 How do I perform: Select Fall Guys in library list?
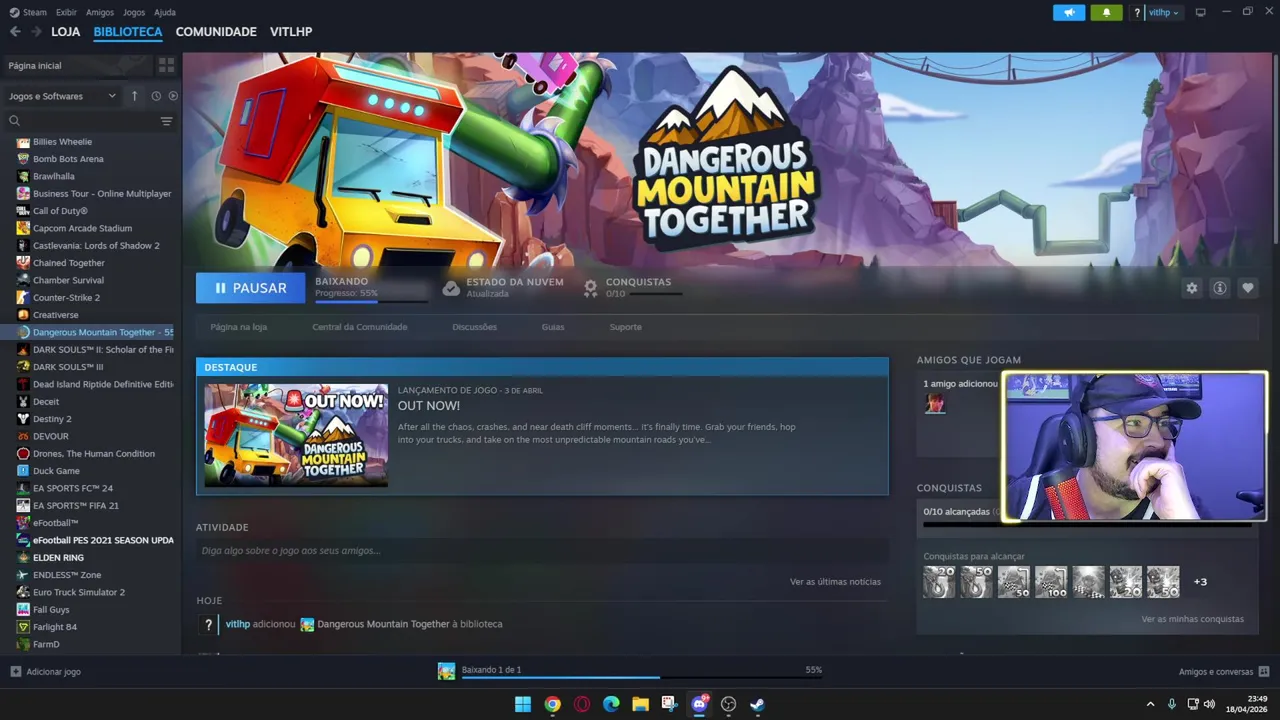(x=51, y=609)
